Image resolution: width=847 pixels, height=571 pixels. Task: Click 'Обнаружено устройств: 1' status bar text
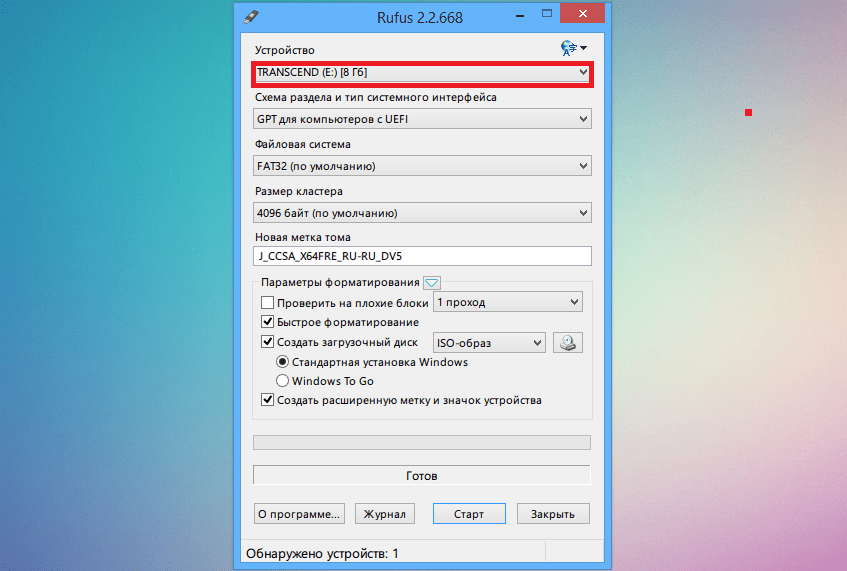(x=322, y=554)
